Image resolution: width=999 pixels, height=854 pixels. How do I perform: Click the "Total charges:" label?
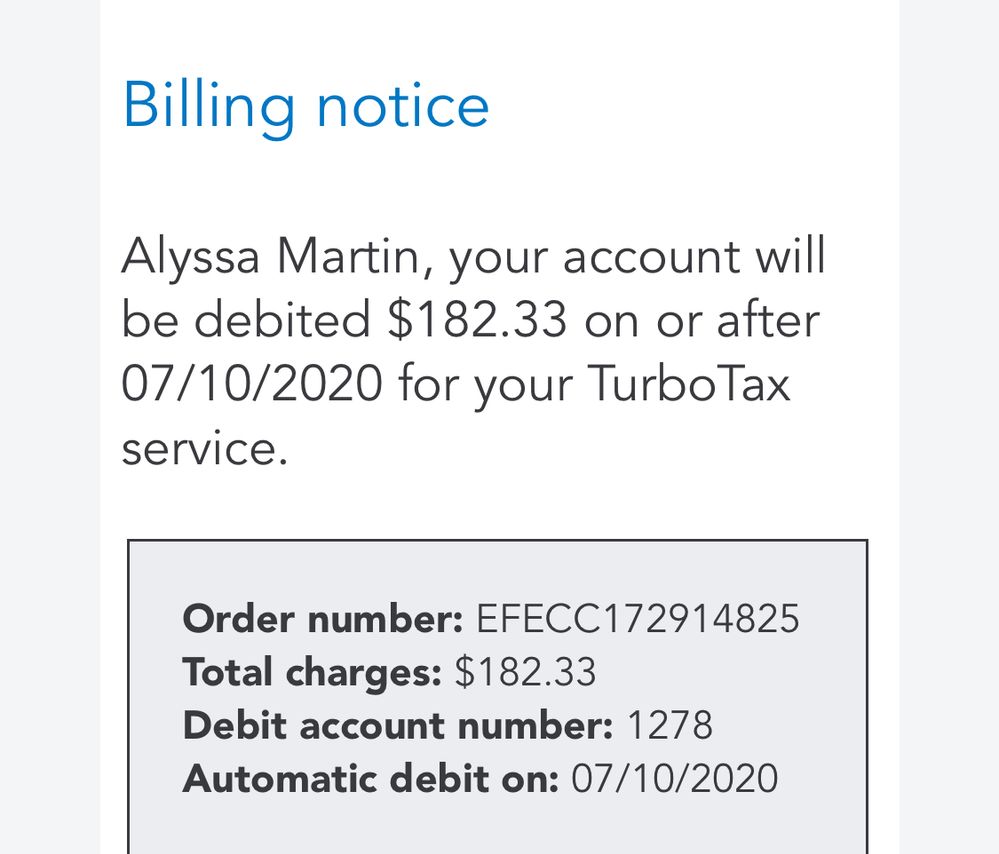311,672
